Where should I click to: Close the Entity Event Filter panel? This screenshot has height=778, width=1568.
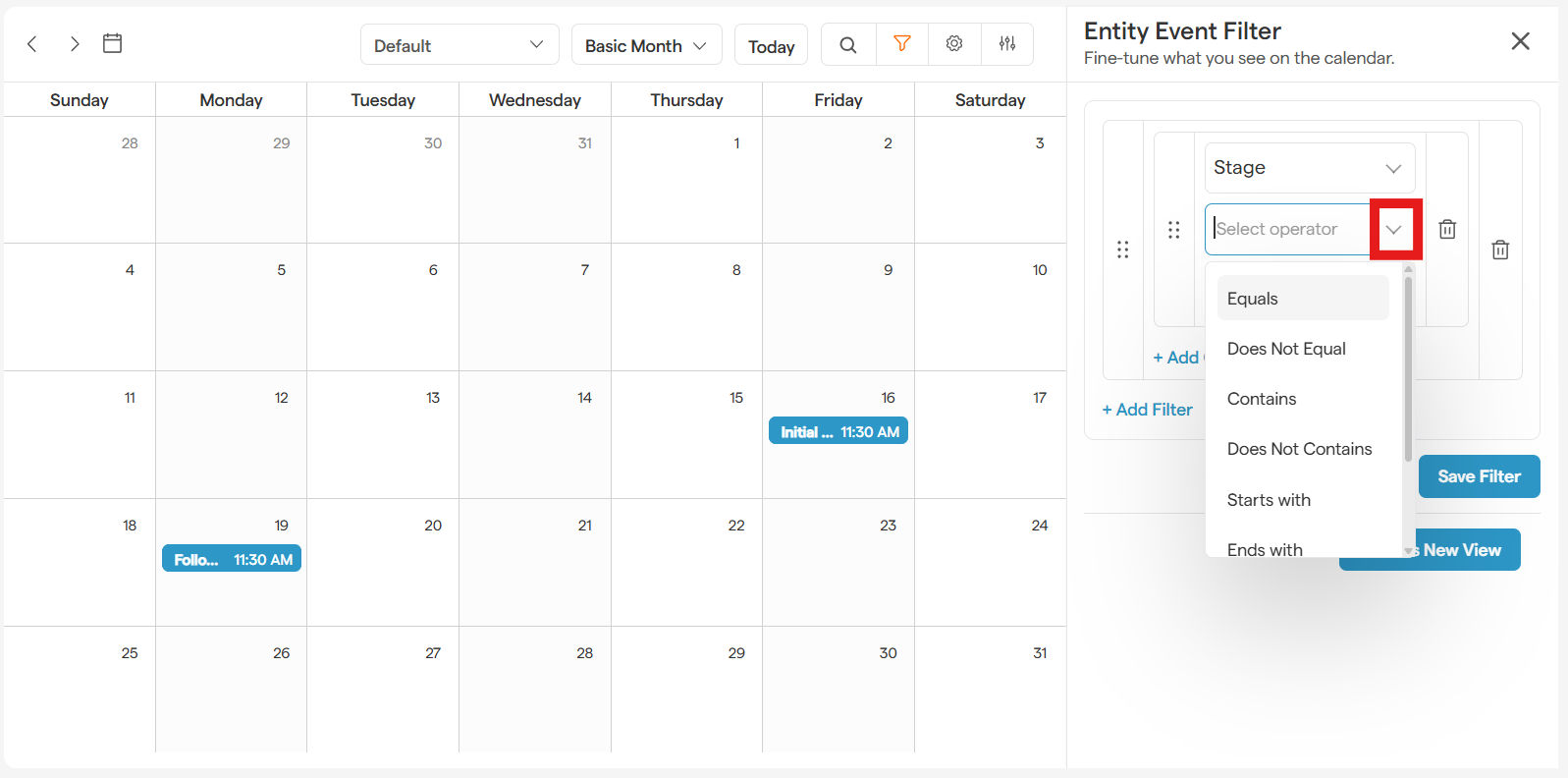pos(1520,41)
